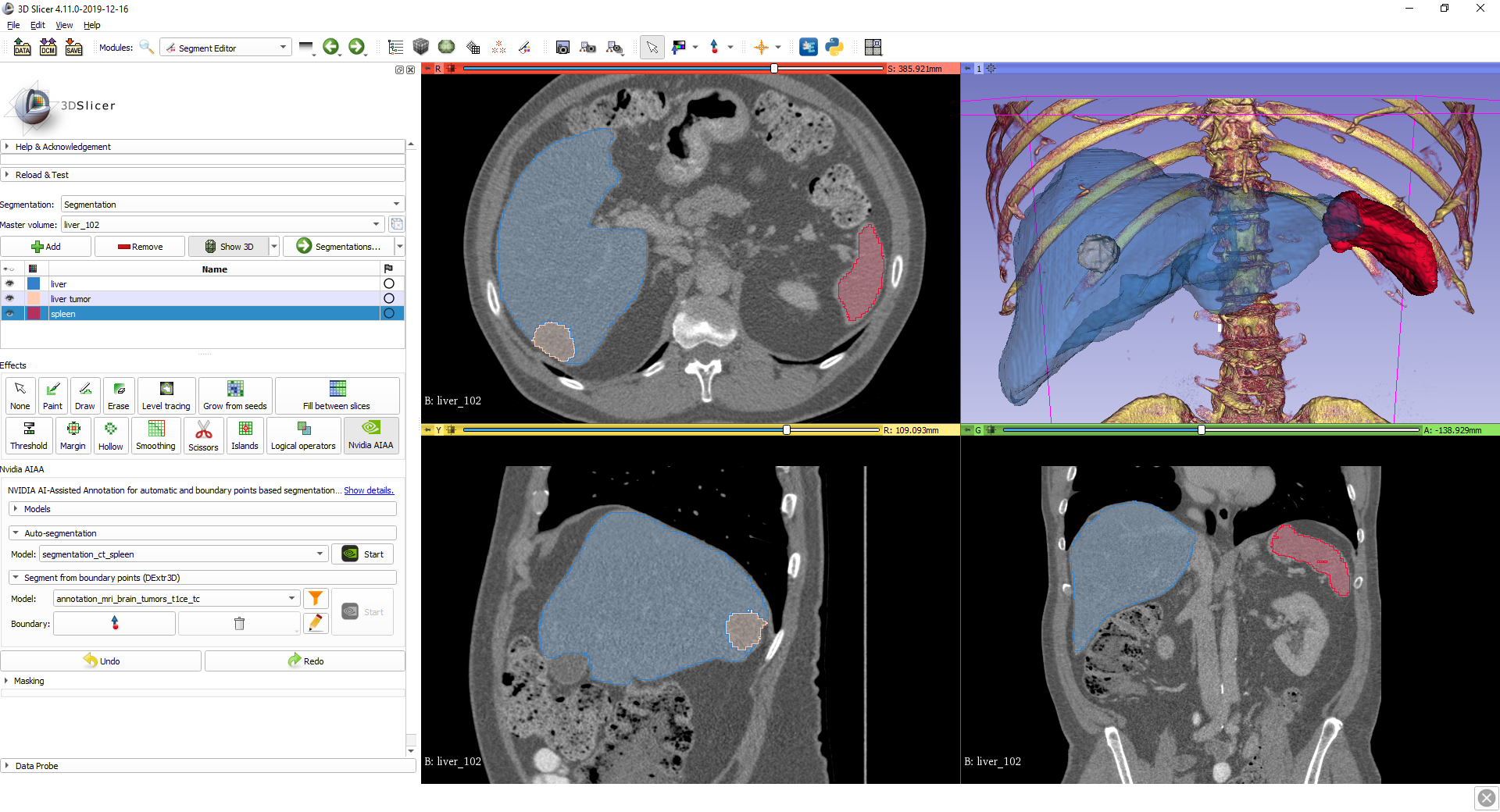This screenshot has height=812, width=1500.
Task: Toggle liver tumor segment visibility eye
Action: [9, 299]
